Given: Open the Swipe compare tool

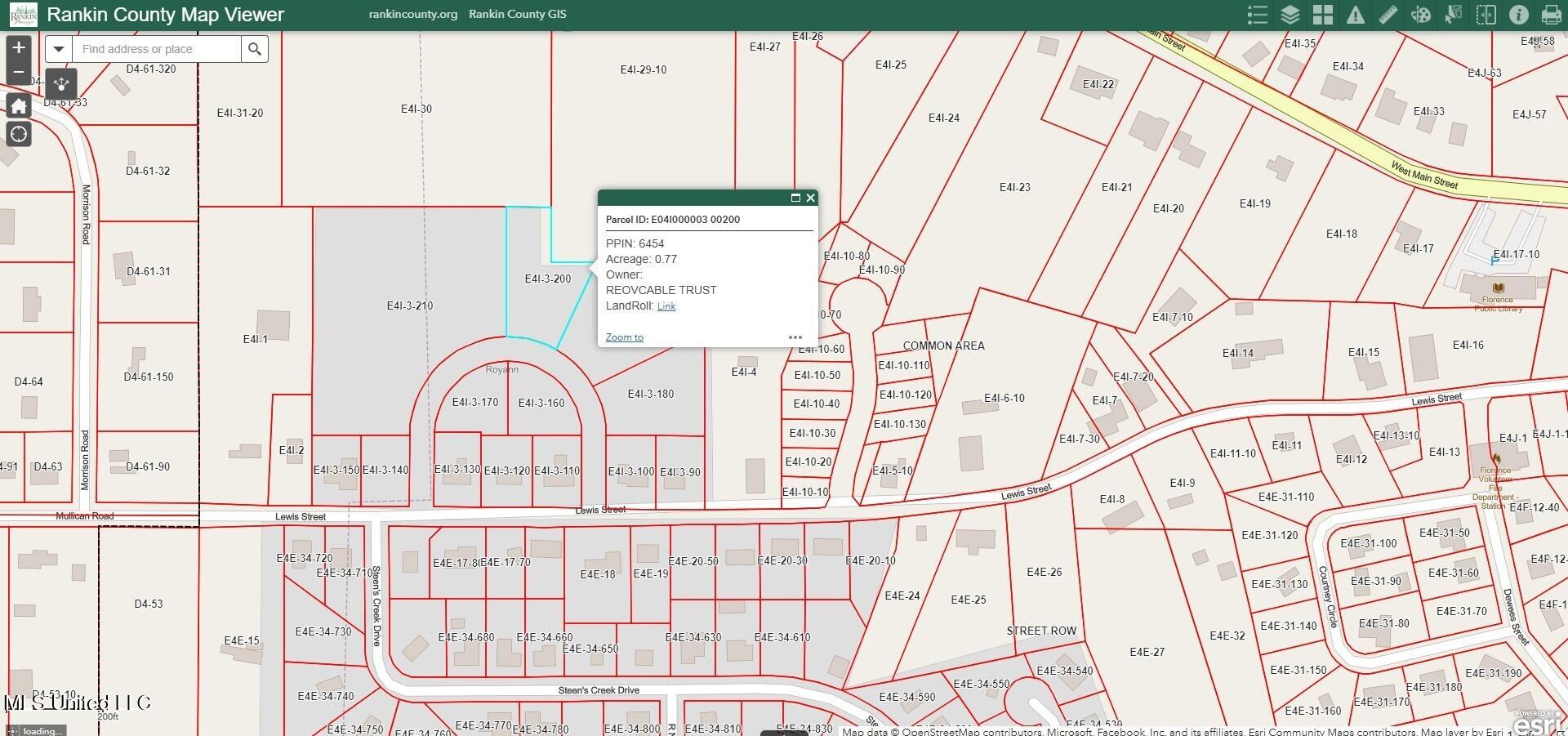Looking at the screenshot, I should point(1486,15).
